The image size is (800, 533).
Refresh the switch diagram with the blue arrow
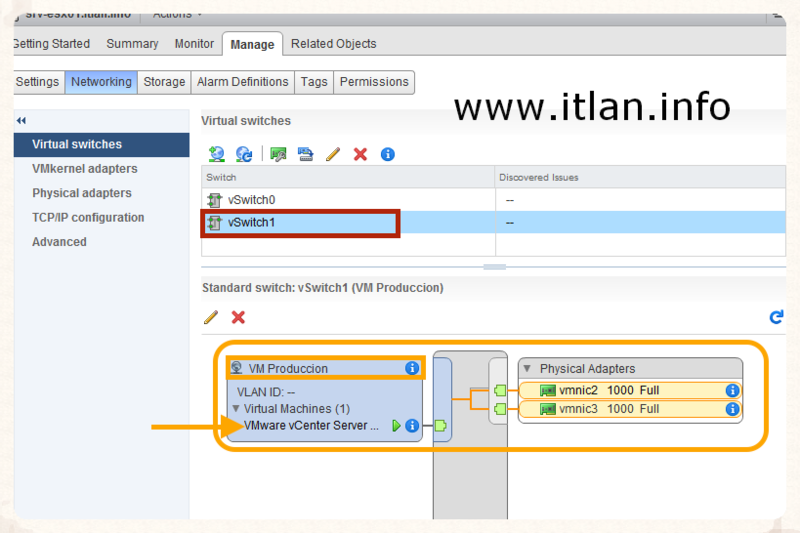pos(776,317)
